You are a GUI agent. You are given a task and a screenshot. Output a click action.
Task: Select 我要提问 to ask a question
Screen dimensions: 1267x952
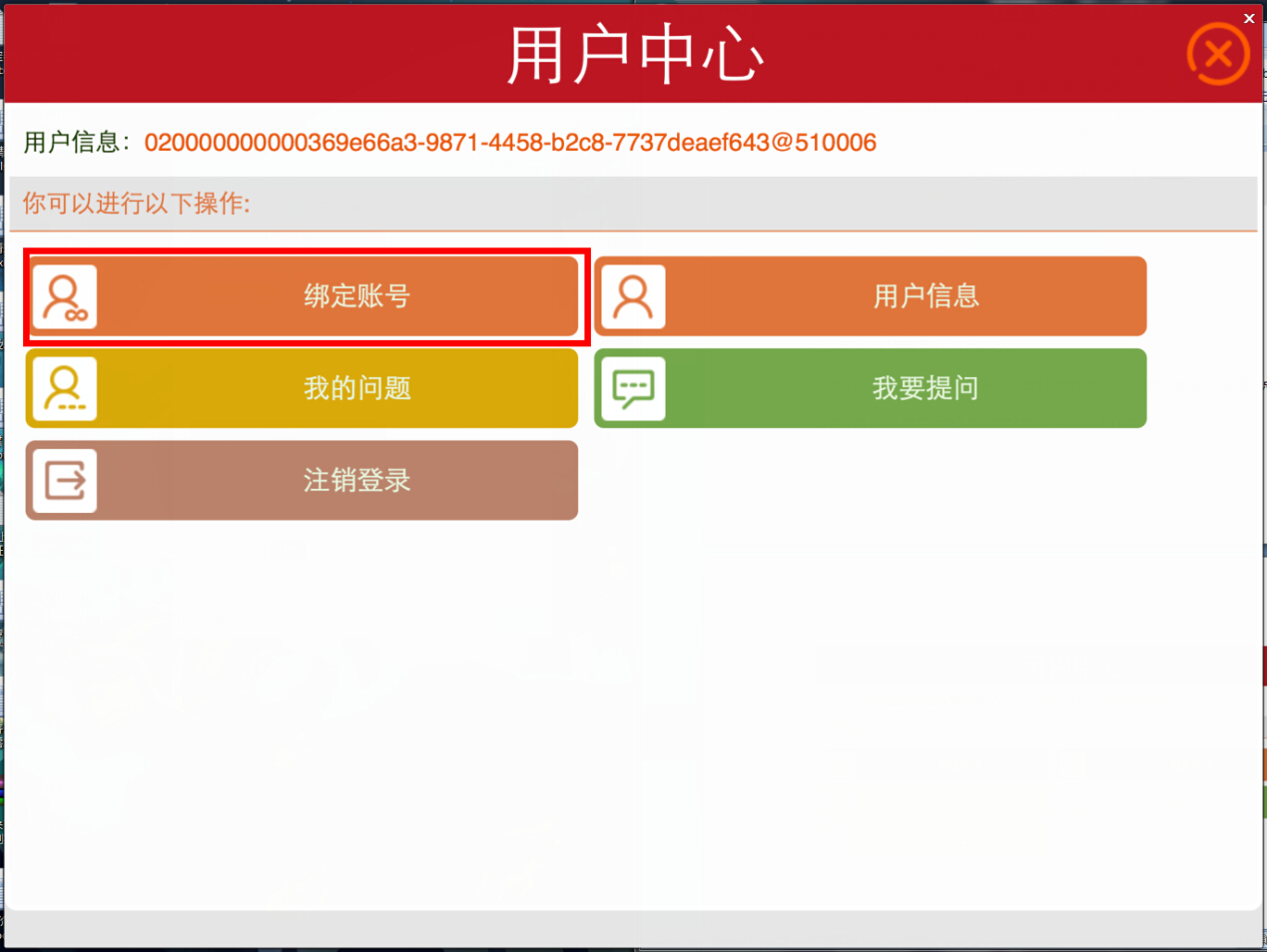(924, 388)
